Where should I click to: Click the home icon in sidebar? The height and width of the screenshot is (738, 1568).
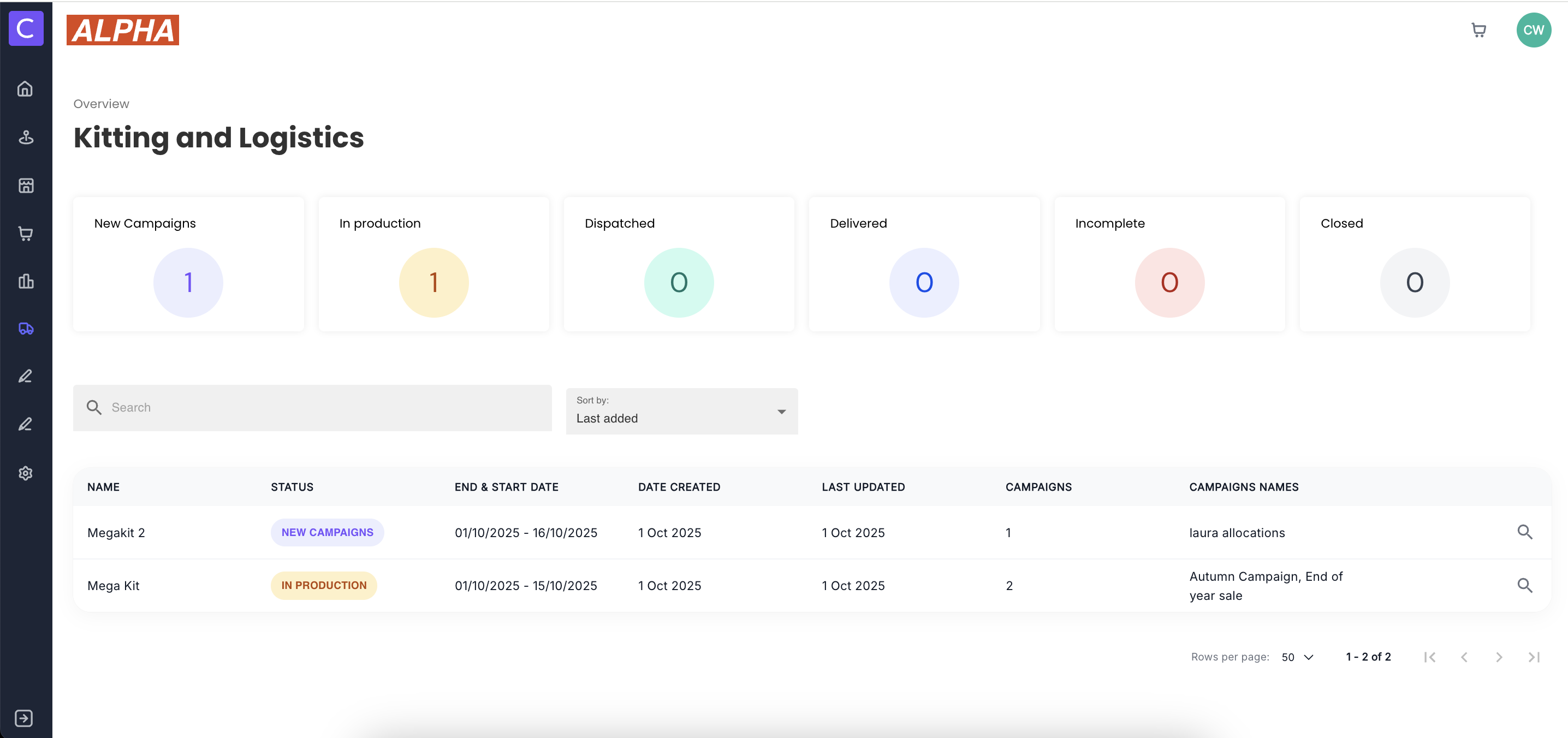coord(25,89)
